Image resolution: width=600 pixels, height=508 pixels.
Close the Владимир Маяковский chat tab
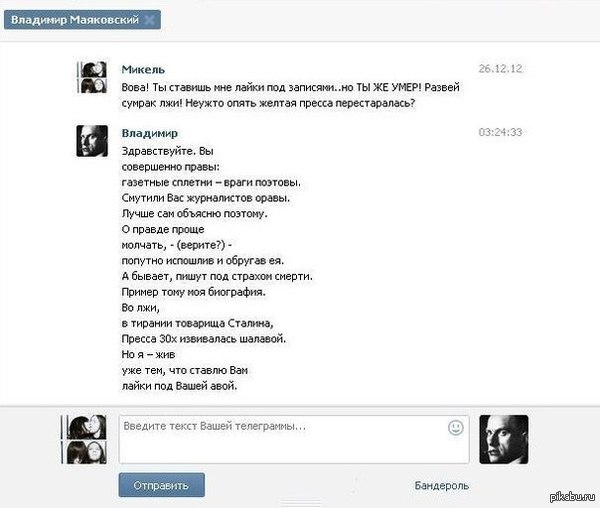(150, 20)
